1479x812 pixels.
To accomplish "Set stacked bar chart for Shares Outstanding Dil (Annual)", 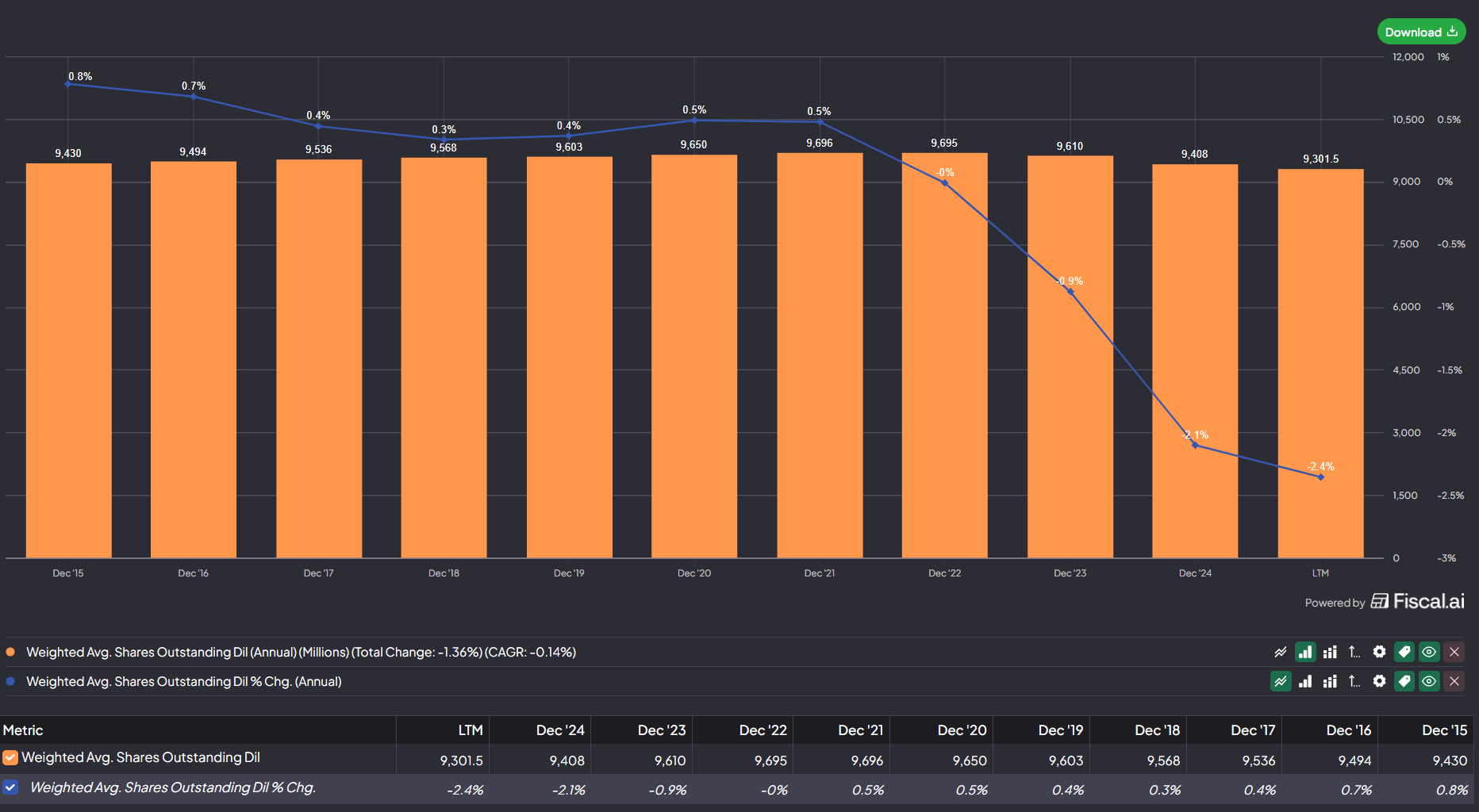I will [1330, 652].
